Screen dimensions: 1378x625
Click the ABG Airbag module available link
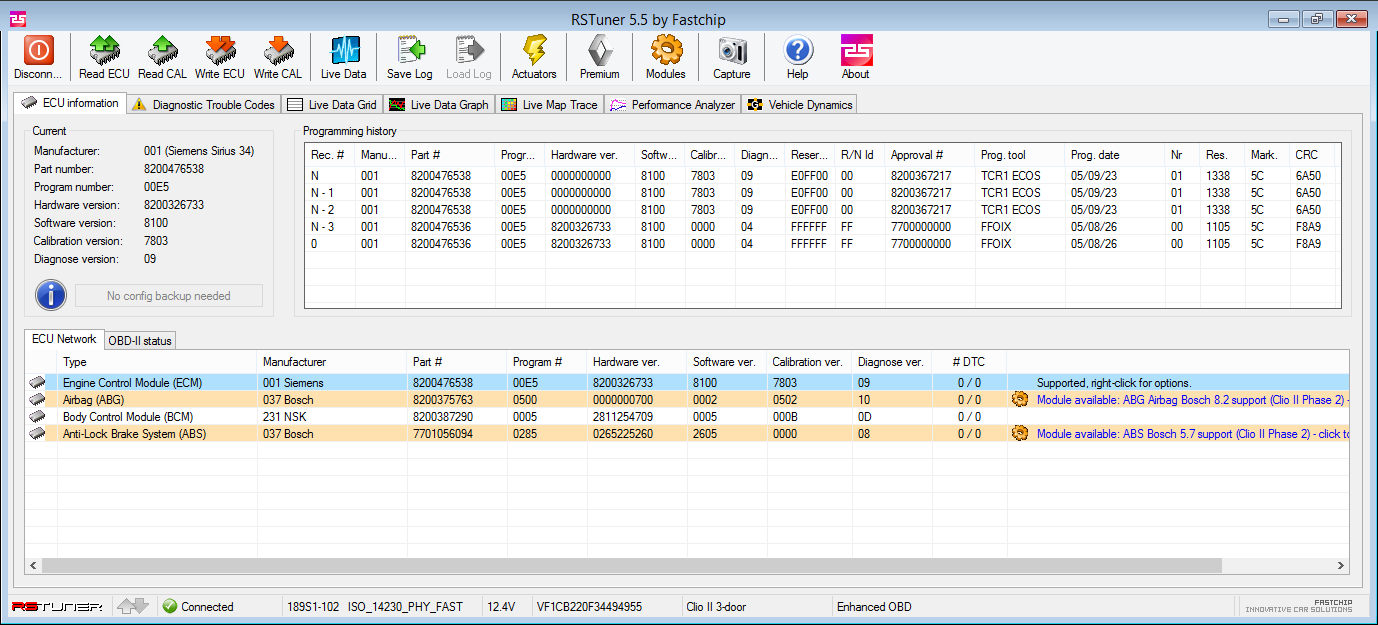click(1192, 400)
